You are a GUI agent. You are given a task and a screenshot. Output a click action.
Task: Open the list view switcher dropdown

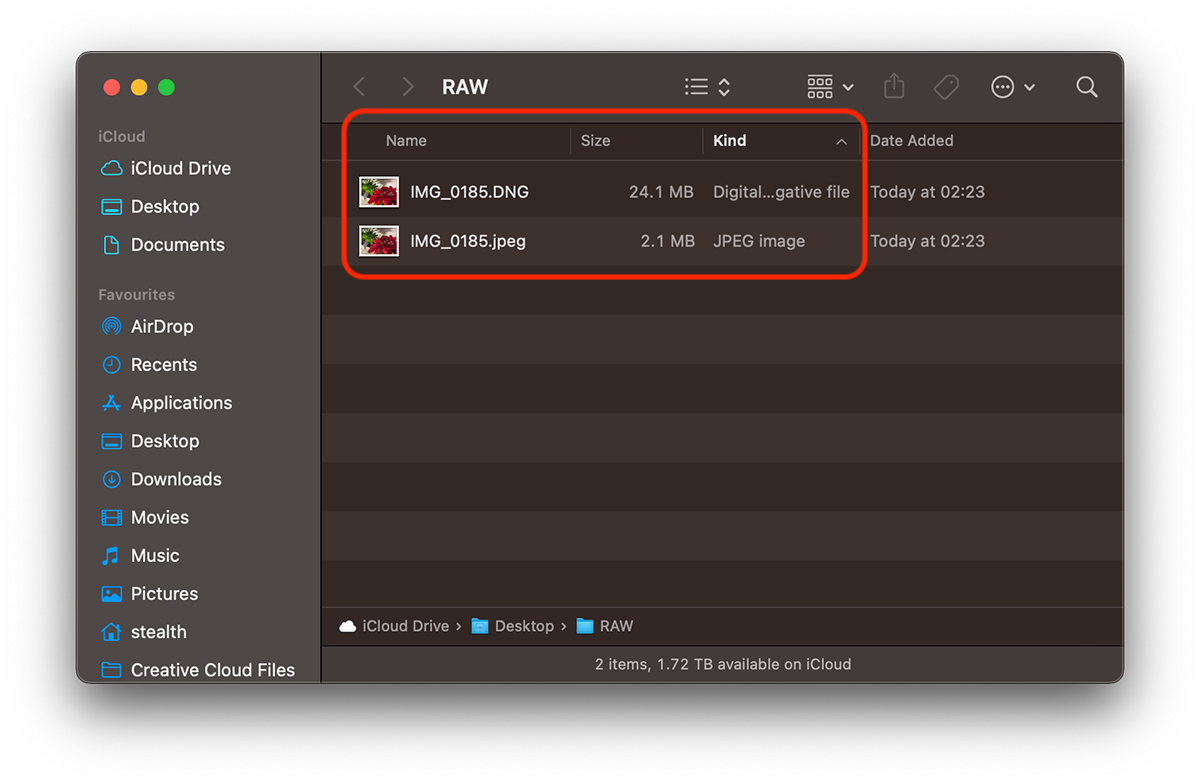point(708,87)
